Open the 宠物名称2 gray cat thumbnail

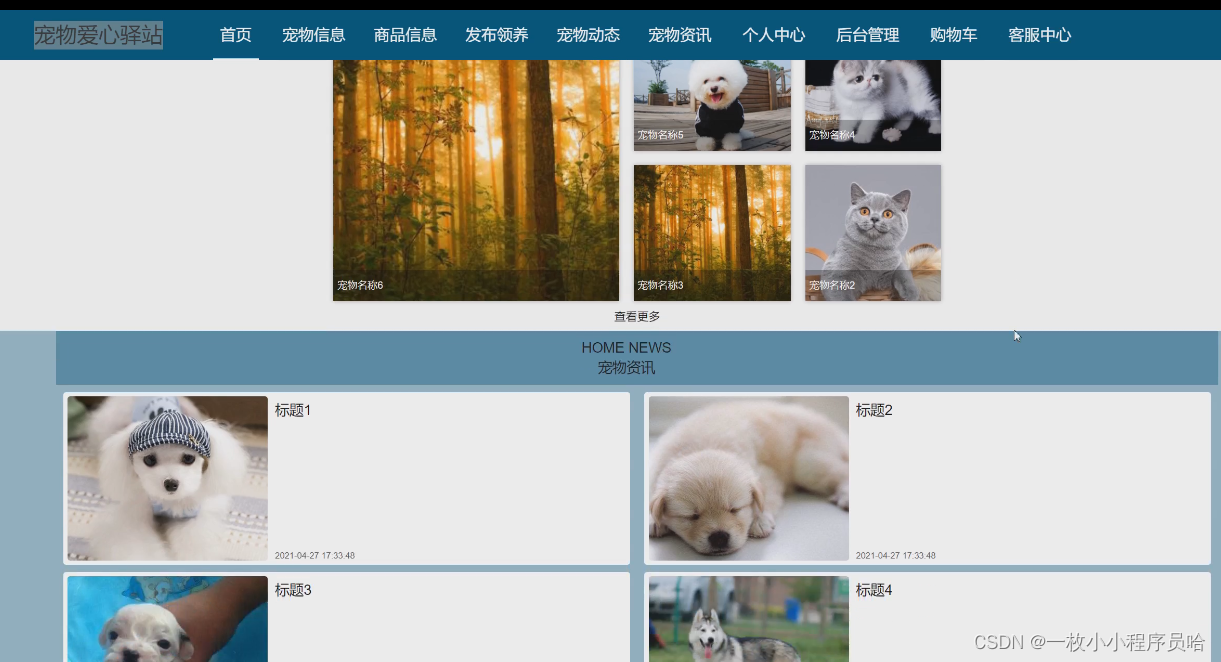pos(873,232)
